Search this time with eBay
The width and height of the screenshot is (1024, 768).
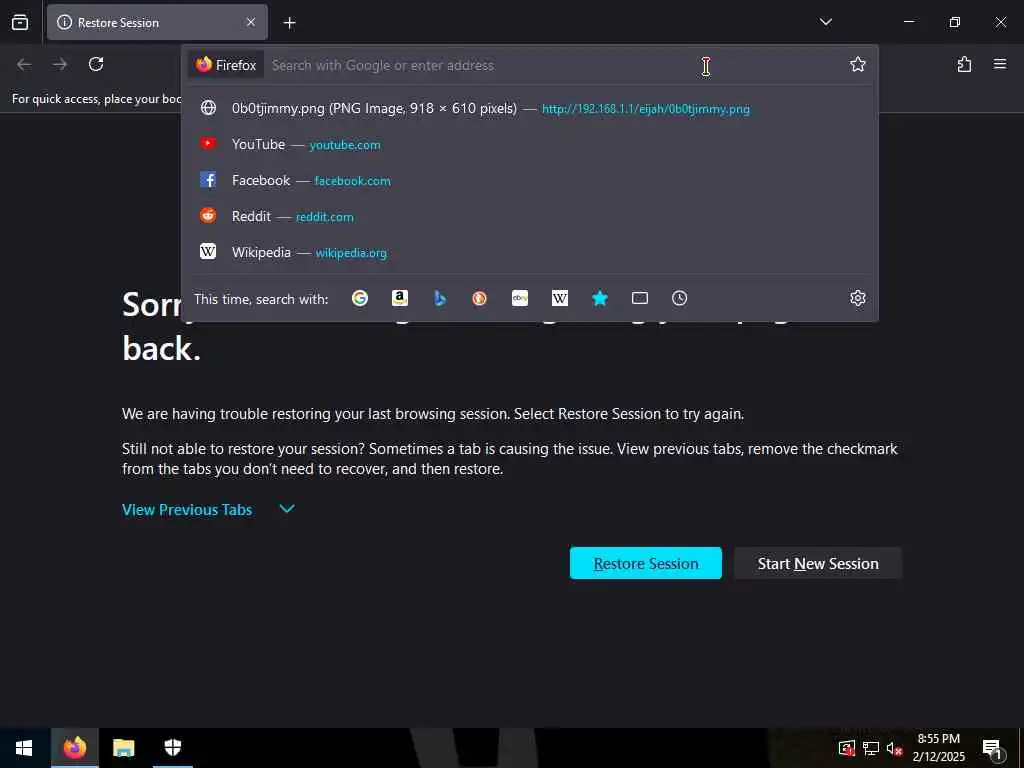pos(520,298)
